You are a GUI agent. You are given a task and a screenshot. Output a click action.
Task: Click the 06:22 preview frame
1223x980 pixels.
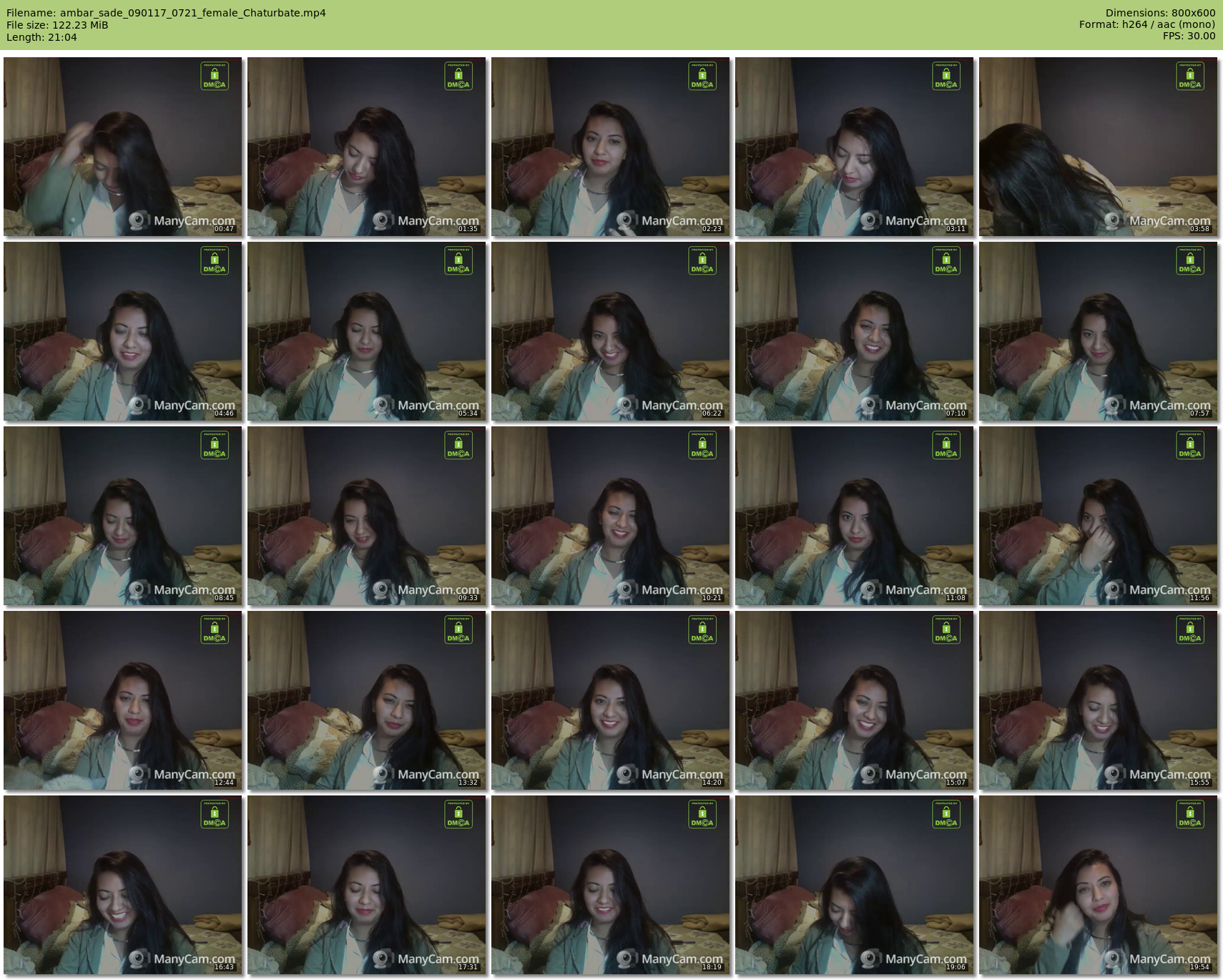click(611, 331)
